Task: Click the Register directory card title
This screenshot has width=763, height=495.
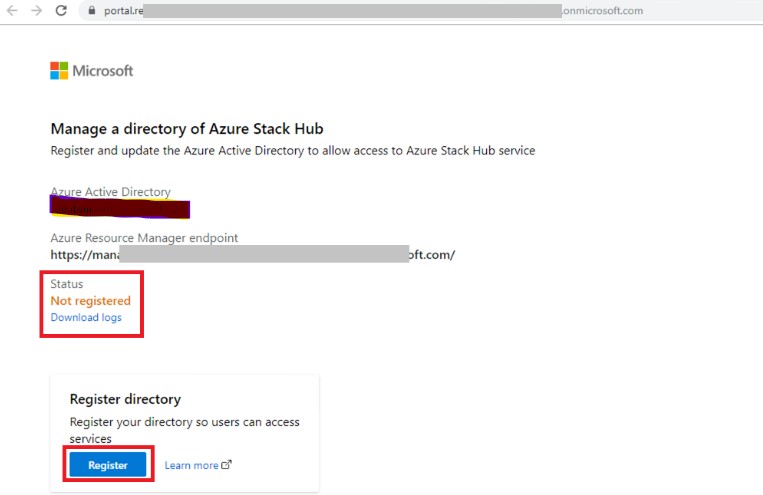Action: point(125,399)
